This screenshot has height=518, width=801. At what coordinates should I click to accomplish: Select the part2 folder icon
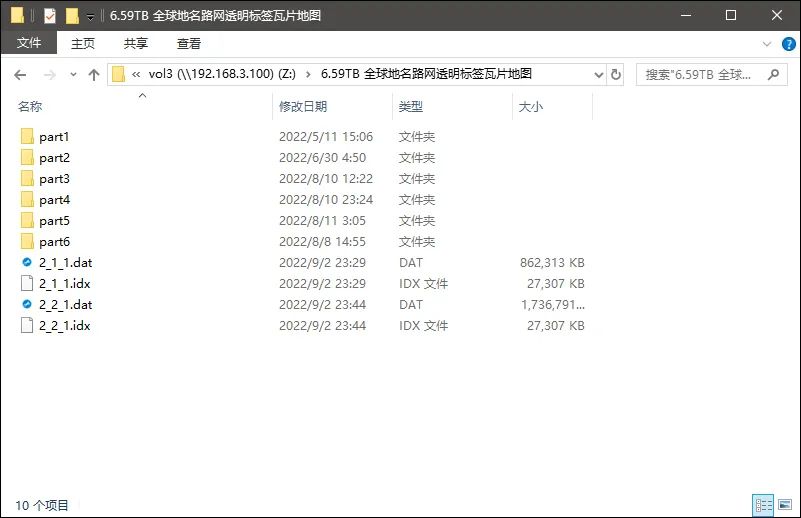[x=28, y=157]
